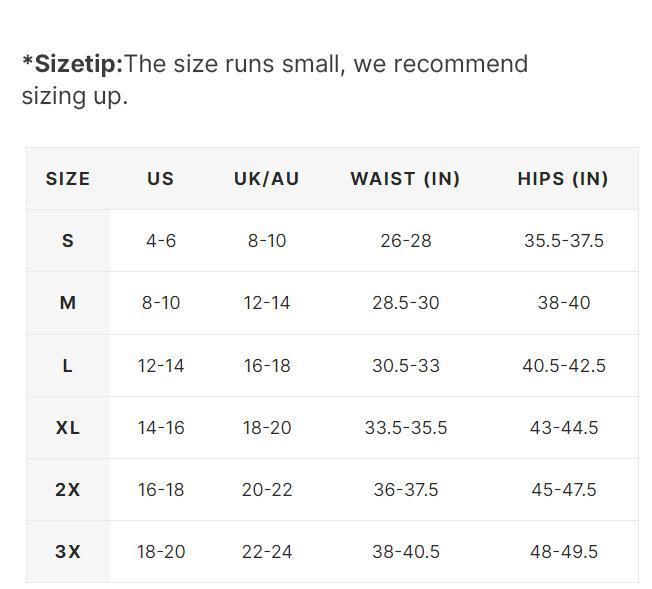This screenshot has height=589, width=652.
Task: Select the S size row label
Action: pos(68,241)
